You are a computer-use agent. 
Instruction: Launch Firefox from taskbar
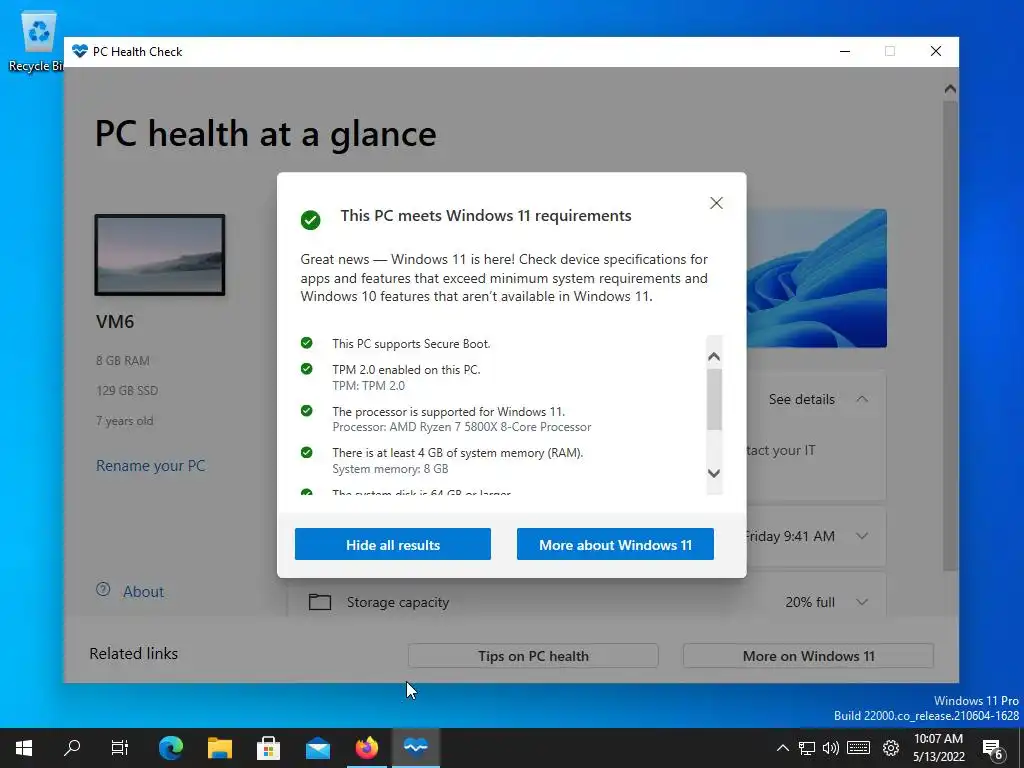pyautogui.click(x=367, y=748)
